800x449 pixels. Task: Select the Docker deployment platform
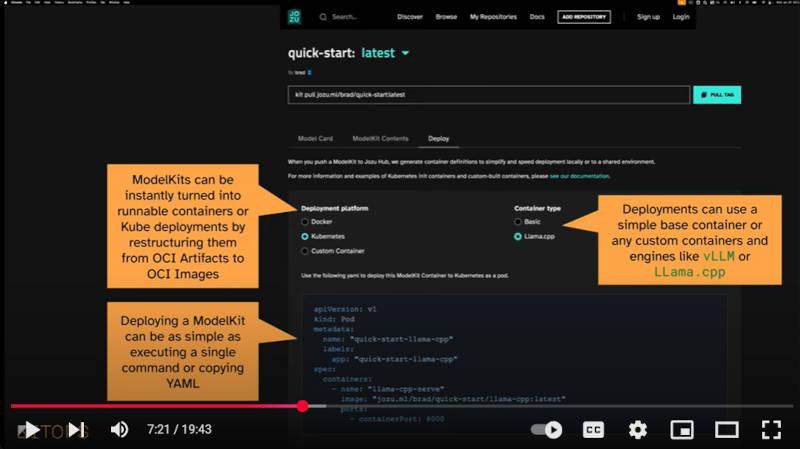point(305,222)
